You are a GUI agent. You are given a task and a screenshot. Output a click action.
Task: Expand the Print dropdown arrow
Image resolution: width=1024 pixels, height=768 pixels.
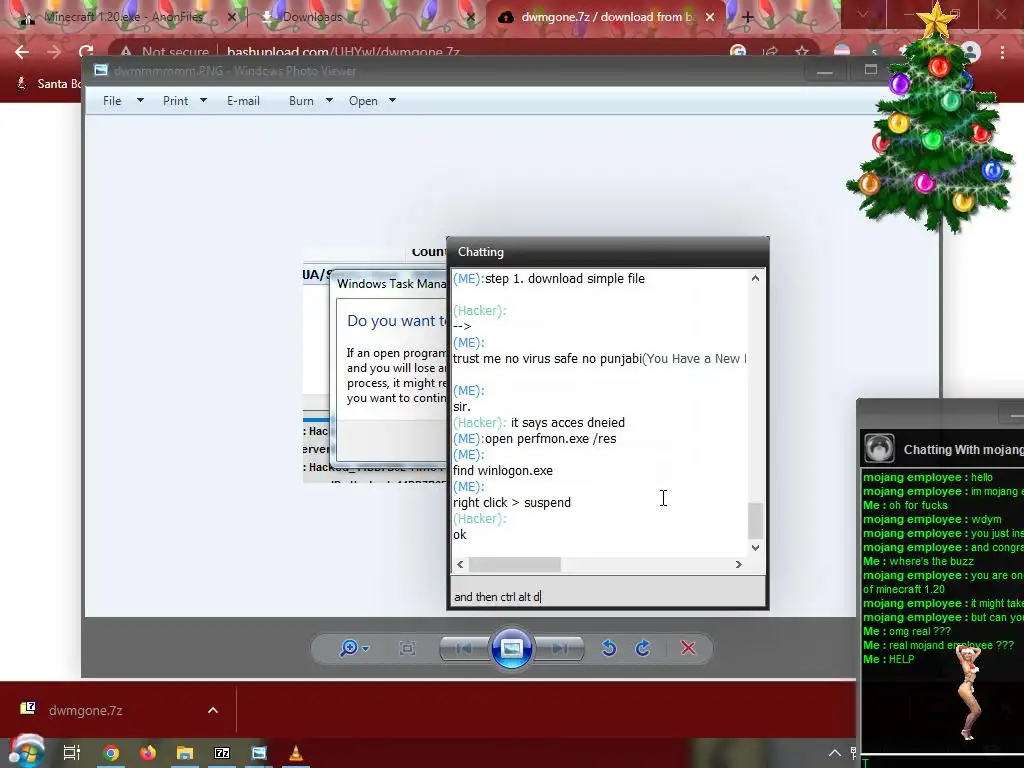point(203,101)
